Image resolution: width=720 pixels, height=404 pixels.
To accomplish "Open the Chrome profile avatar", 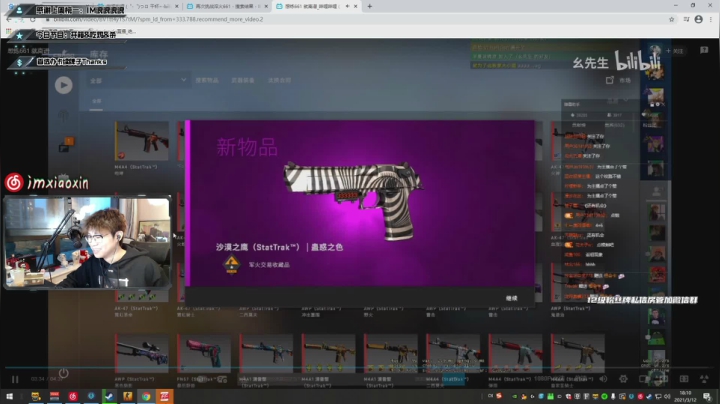I will (698, 19).
